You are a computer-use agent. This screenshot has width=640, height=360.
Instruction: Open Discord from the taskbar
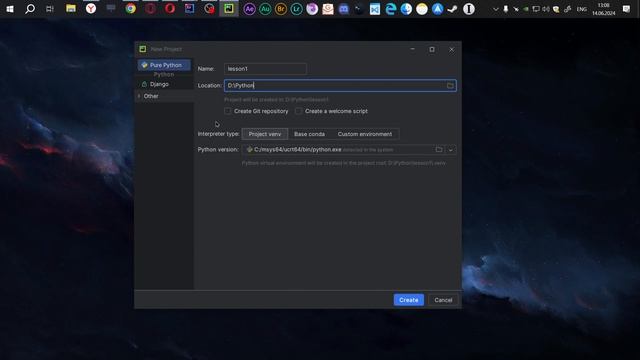tap(344, 9)
